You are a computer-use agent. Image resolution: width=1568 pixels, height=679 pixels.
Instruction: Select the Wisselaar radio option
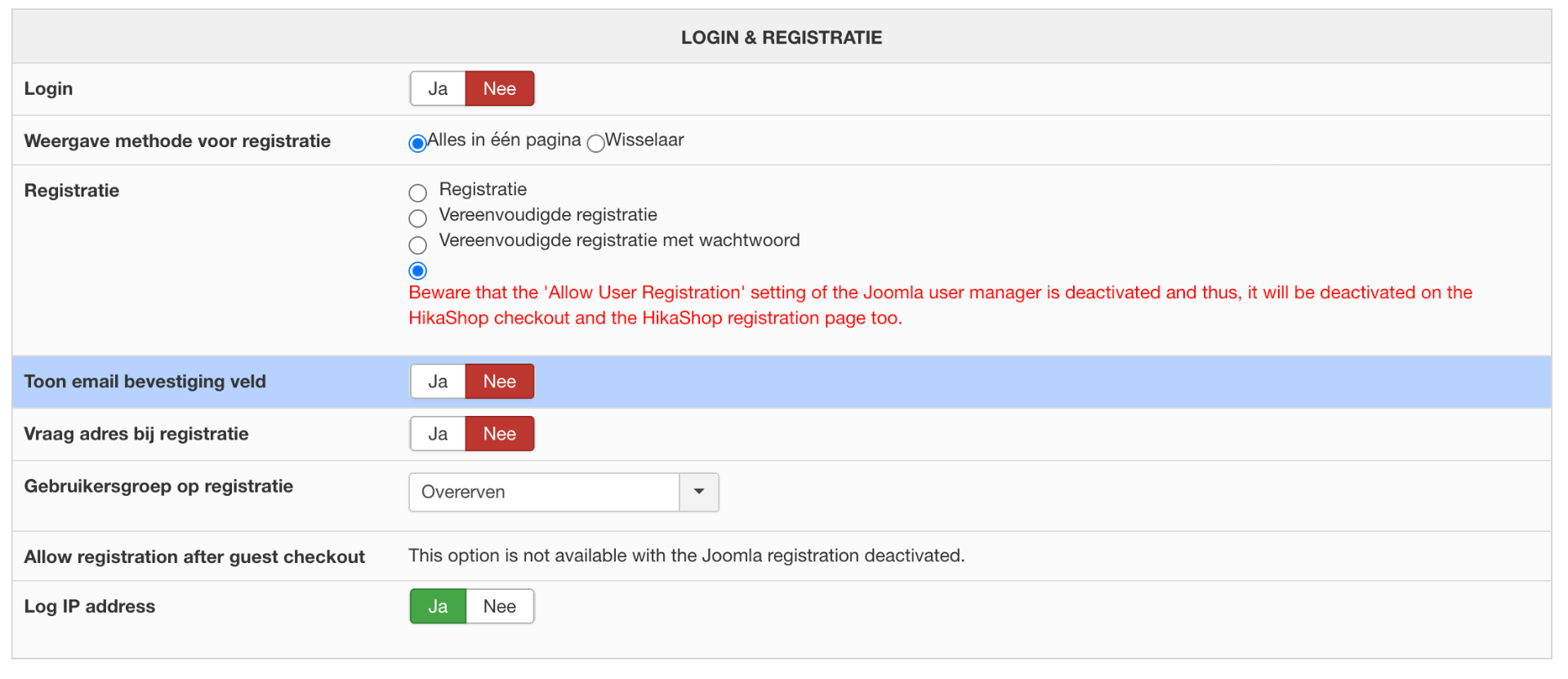[x=596, y=144]
